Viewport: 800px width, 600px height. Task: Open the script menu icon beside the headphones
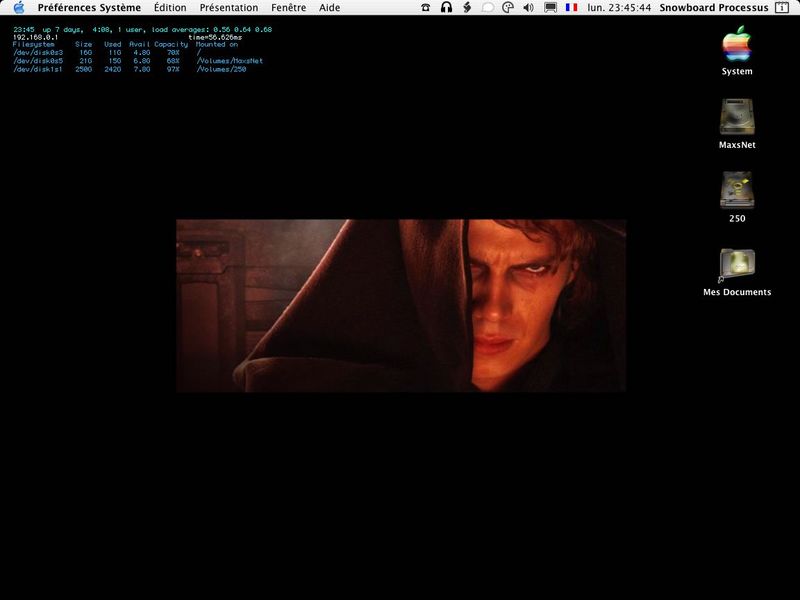pos(467,8)
